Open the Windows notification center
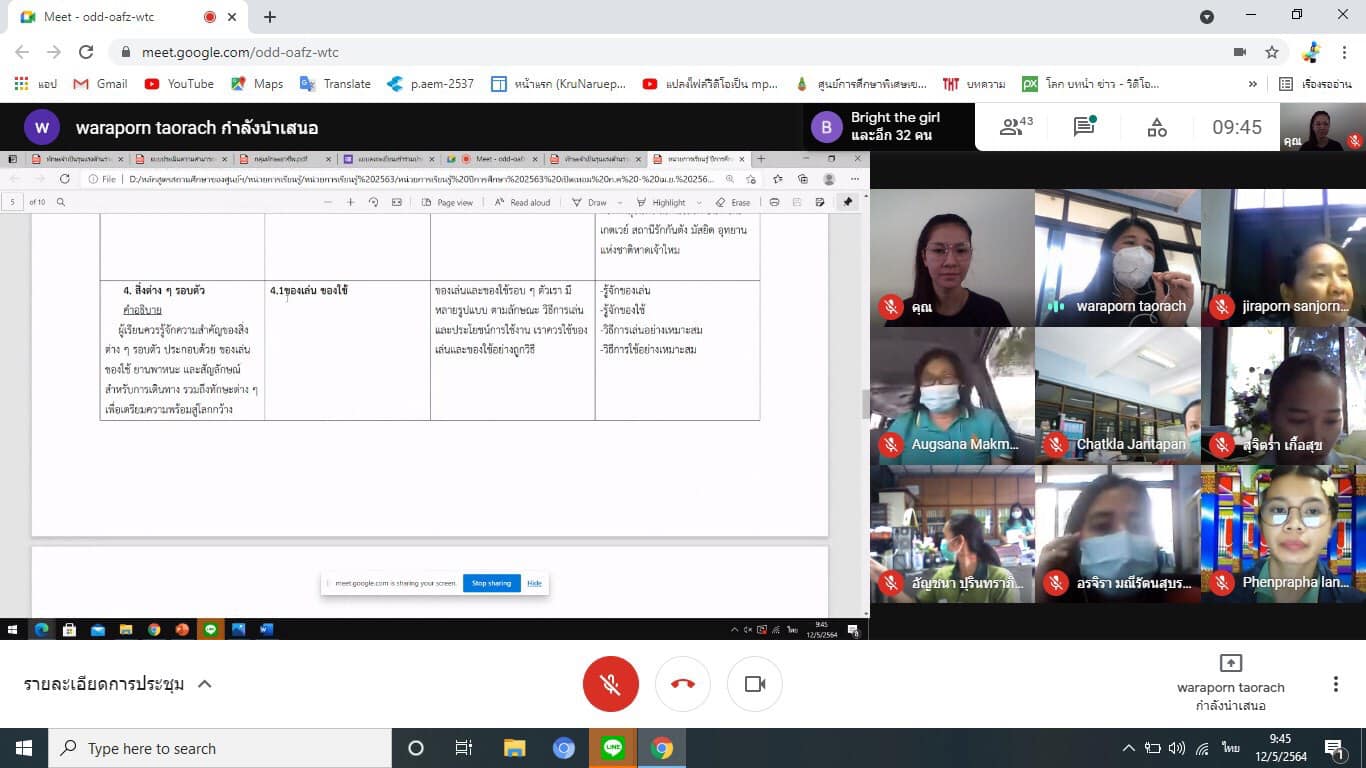The image size is (1366, 768). (x=1333, y=748)
